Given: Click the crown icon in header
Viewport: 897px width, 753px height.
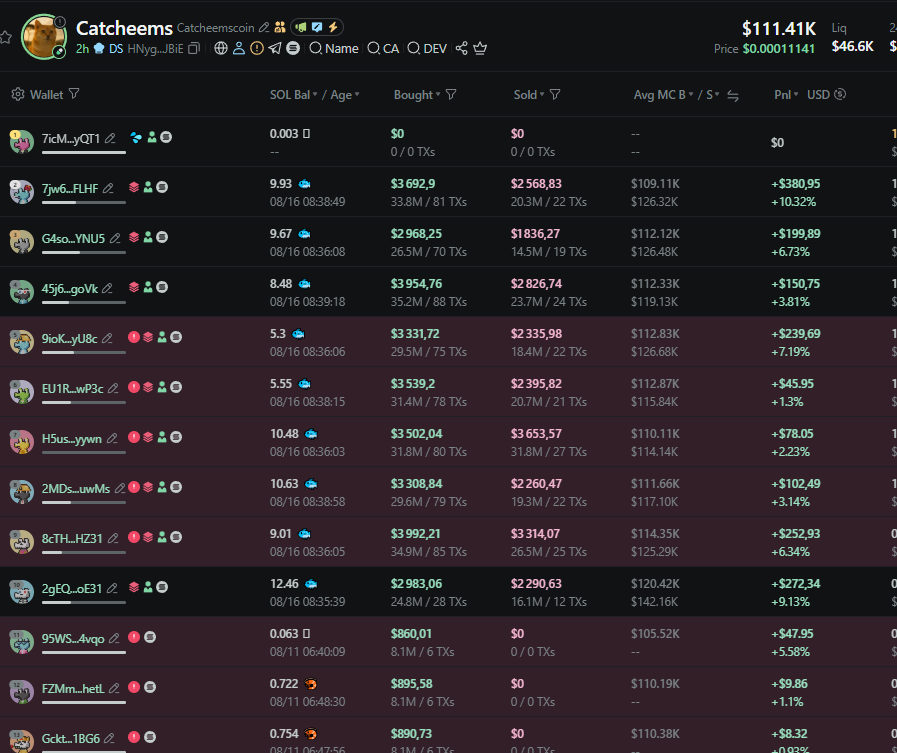Looking at the screenshot, I should pyautogui.click(x=480, y=49).
